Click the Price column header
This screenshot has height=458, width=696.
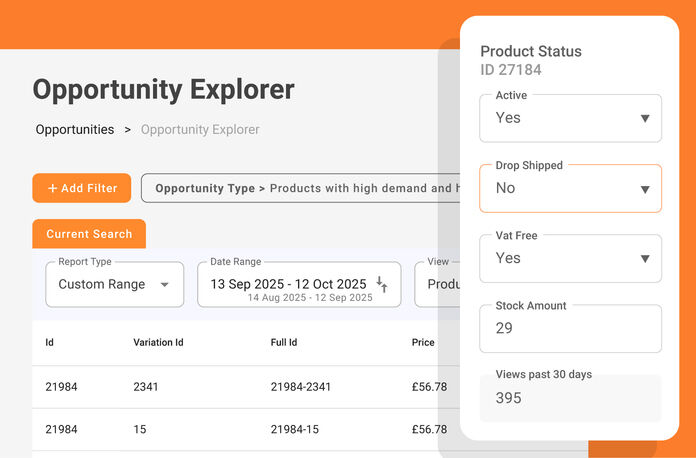(423, 343)
